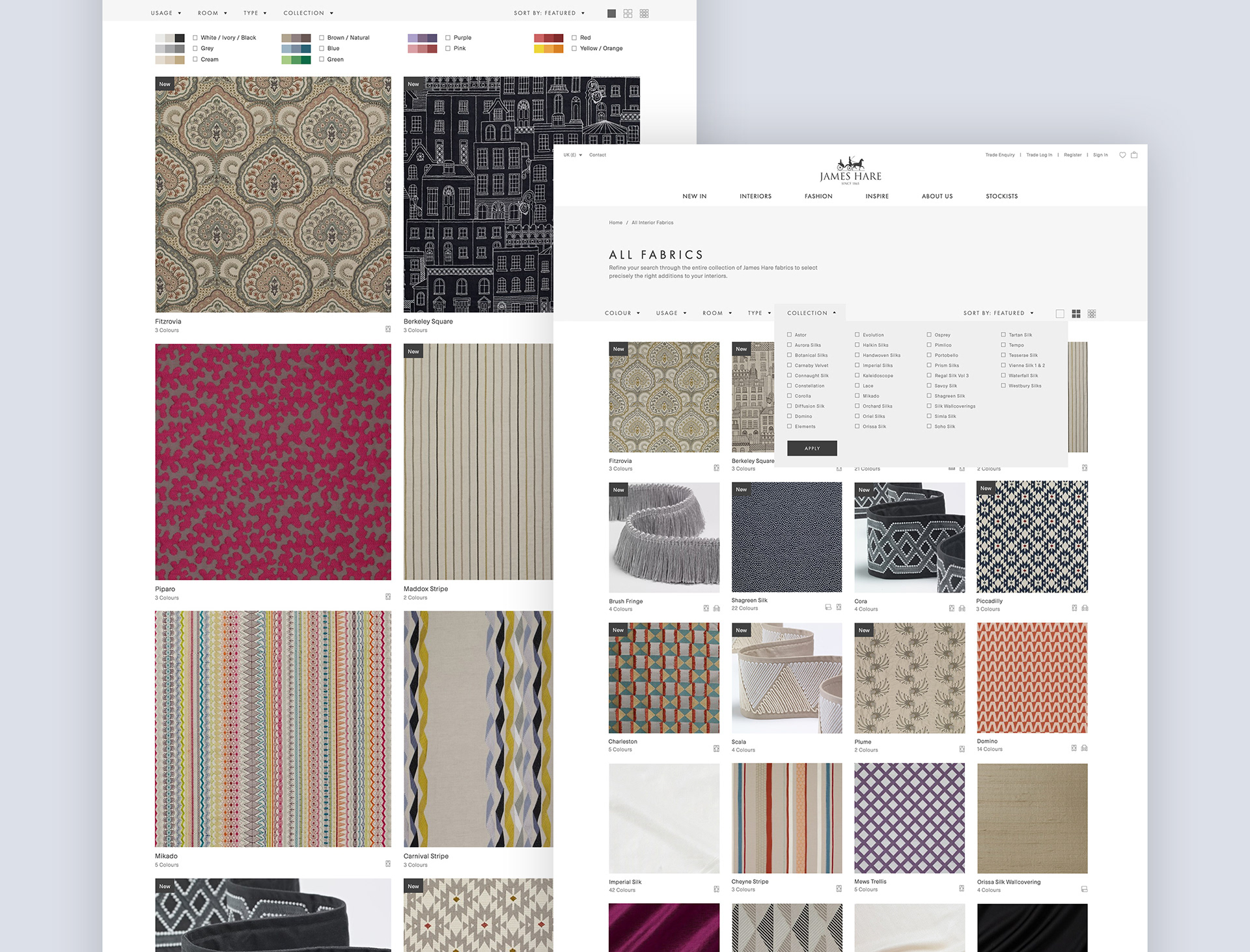Select dense grid view icon in back window
This screenshot has height=952, width=1250.
tap(644, 13)
